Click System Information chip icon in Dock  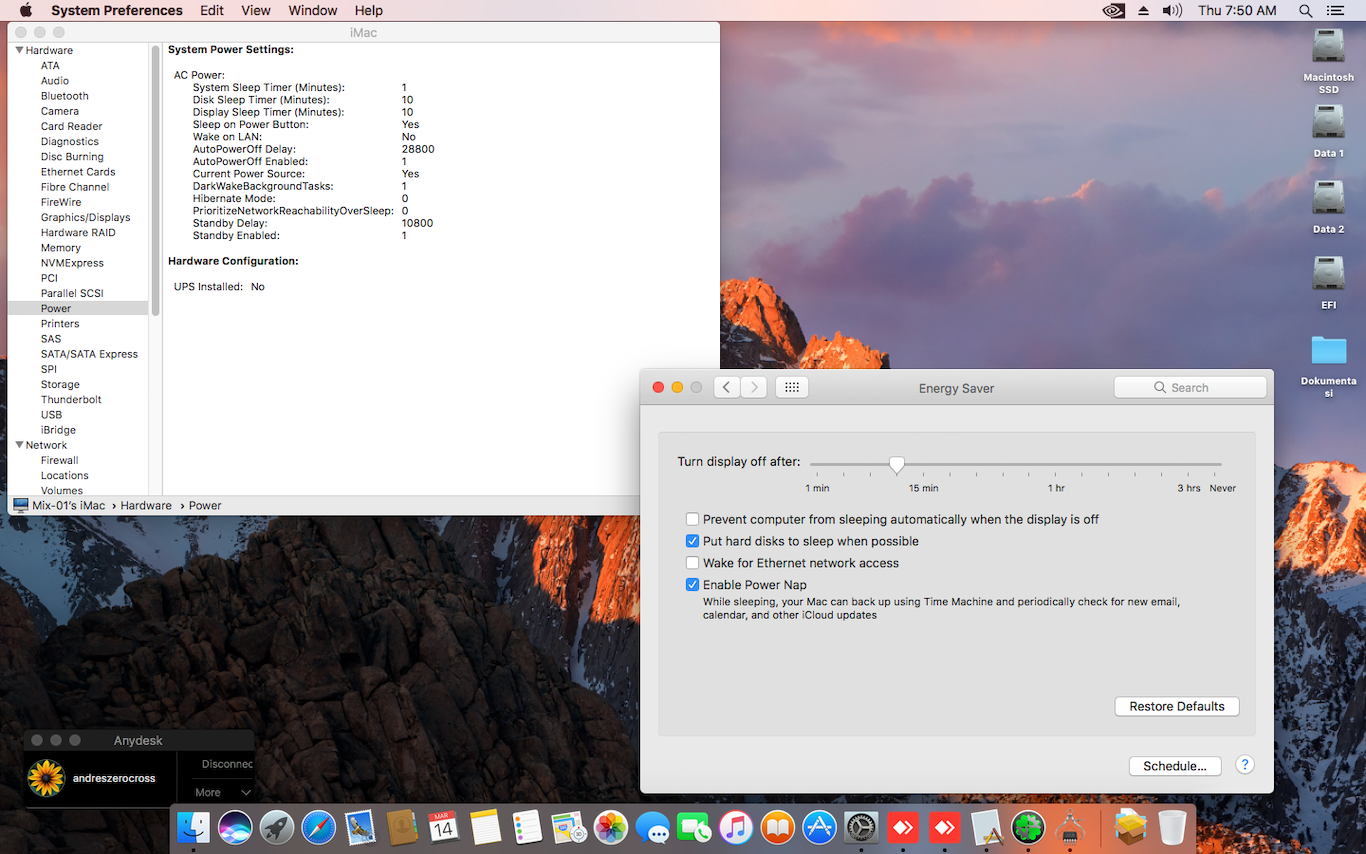tap(1069, 827)
